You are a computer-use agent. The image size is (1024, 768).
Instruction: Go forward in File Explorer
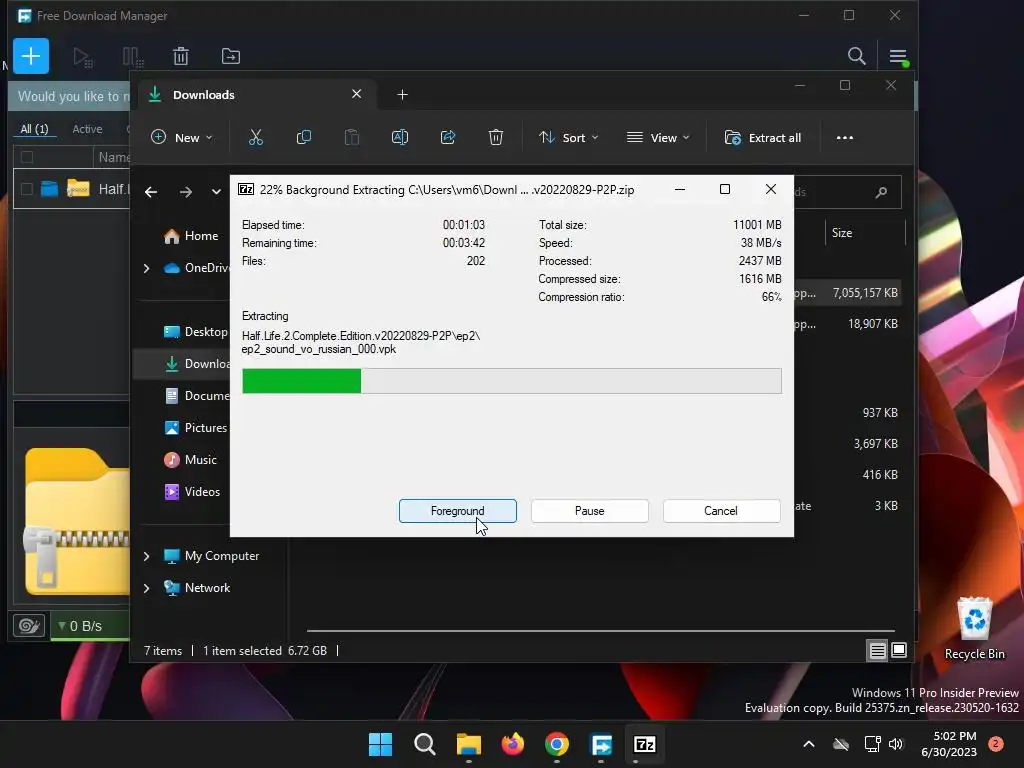tap(185, 192)
